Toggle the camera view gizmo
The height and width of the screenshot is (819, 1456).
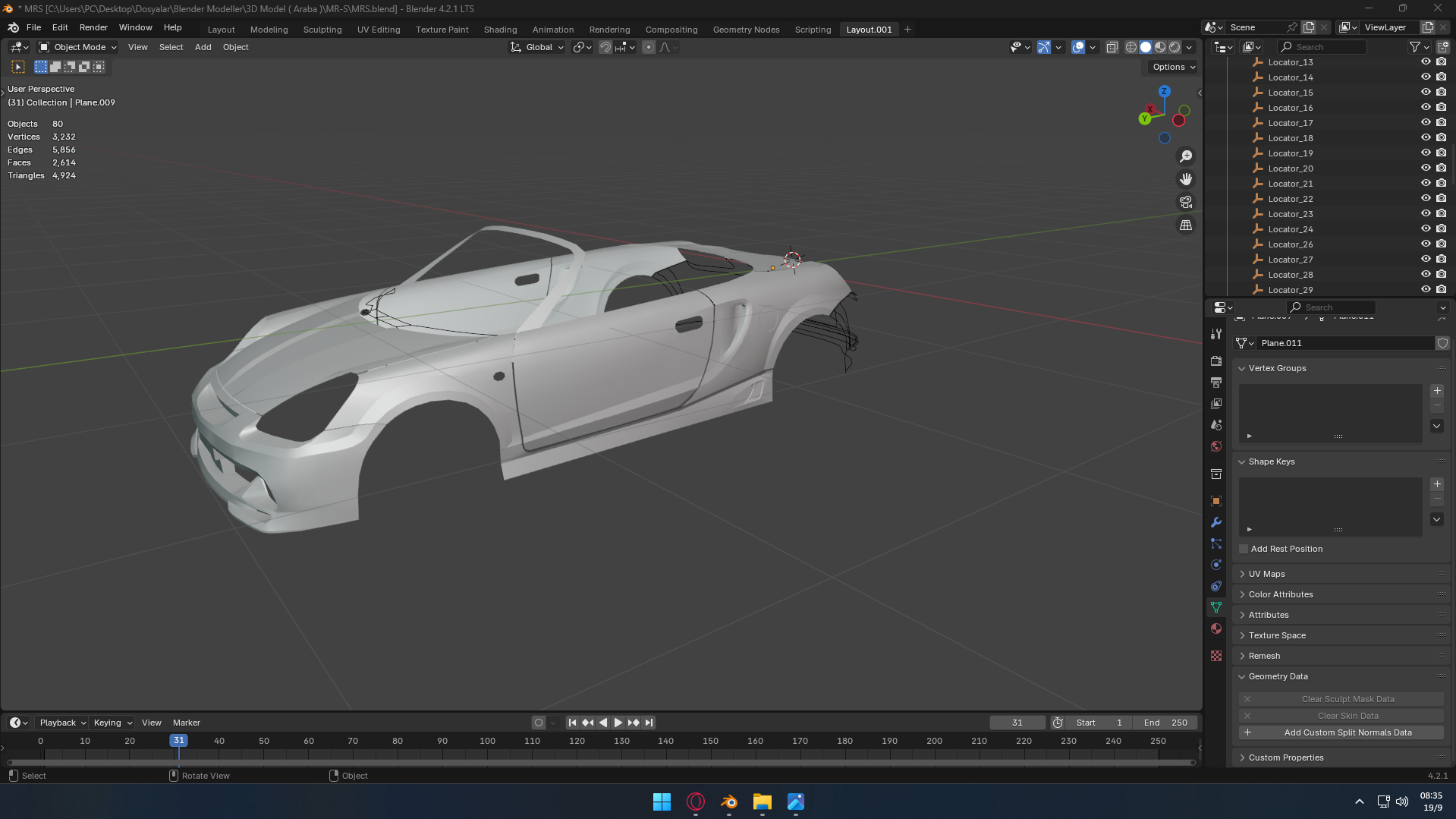click(1185, 203)
